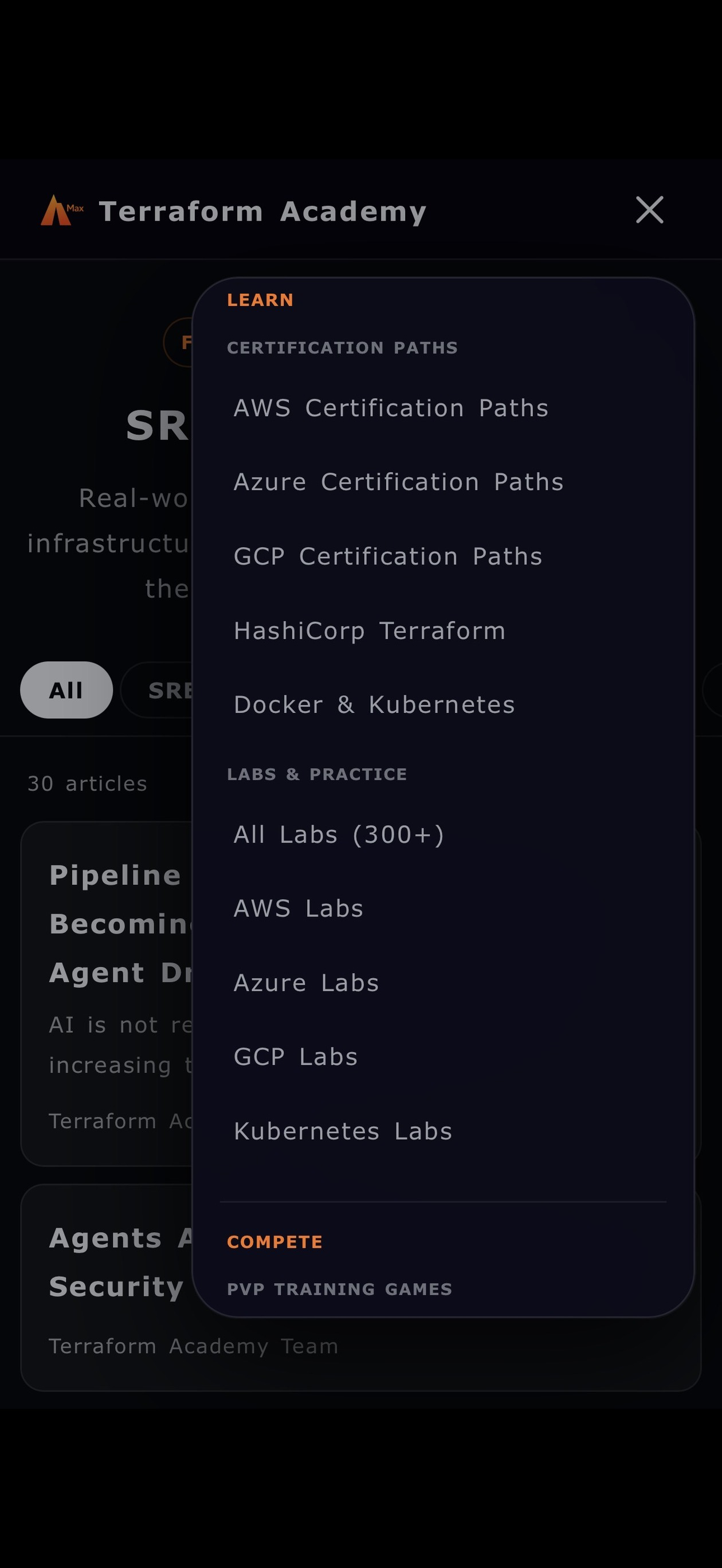722x1568 pixels.
Task: Open the Pipeline article card
Action: [107, 994]
